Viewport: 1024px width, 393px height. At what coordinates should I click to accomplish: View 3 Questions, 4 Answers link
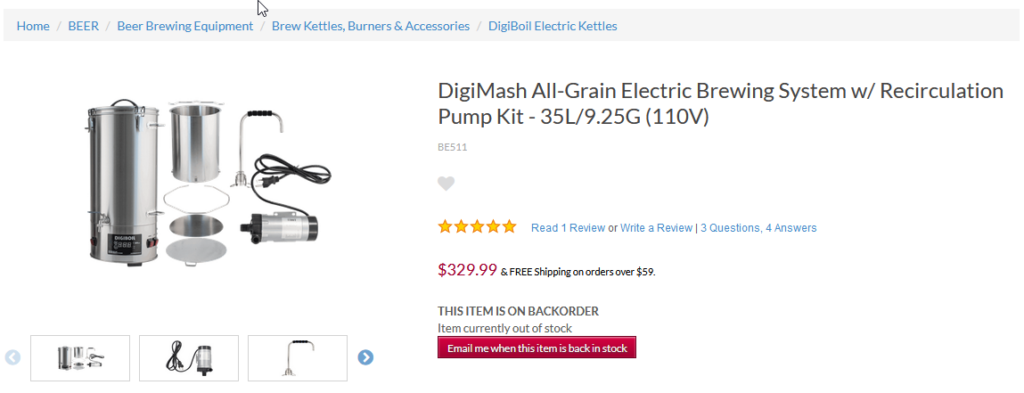758,228
